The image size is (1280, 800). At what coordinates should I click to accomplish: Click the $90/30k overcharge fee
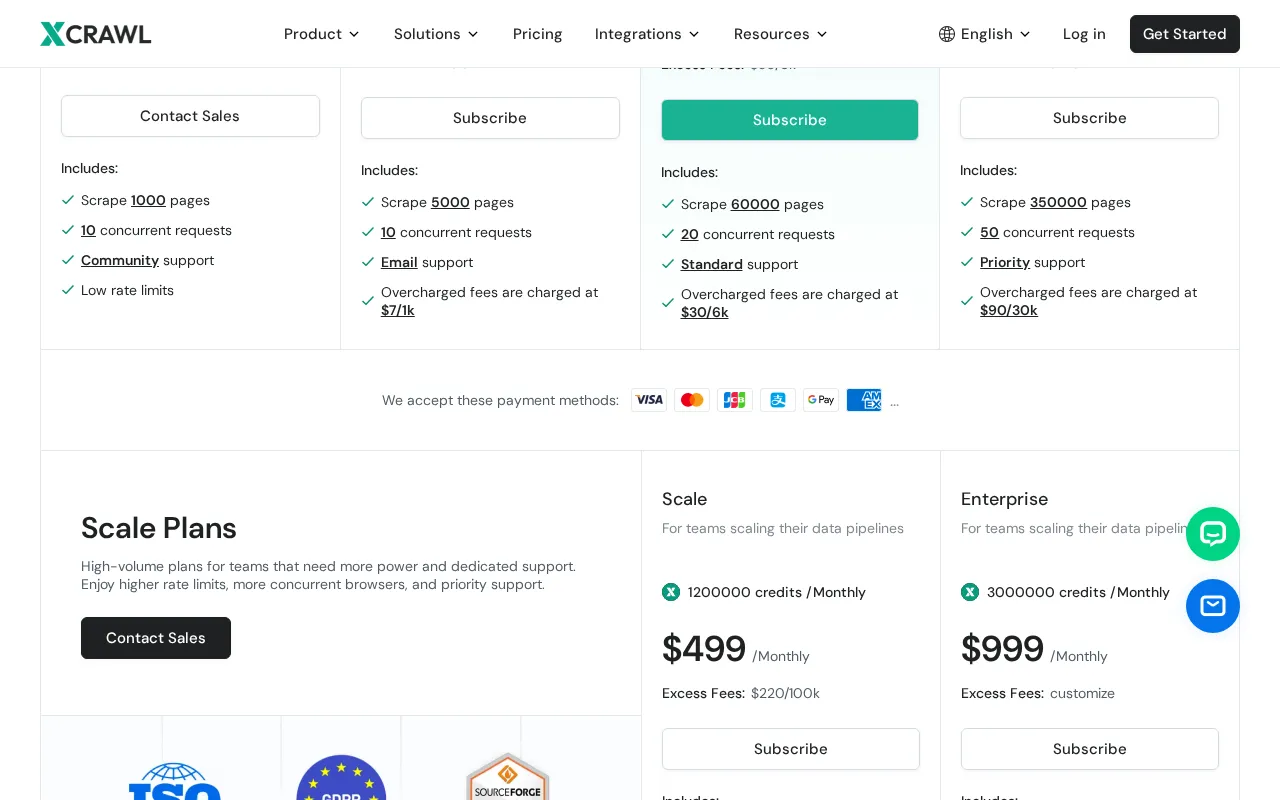[1009, 310]
